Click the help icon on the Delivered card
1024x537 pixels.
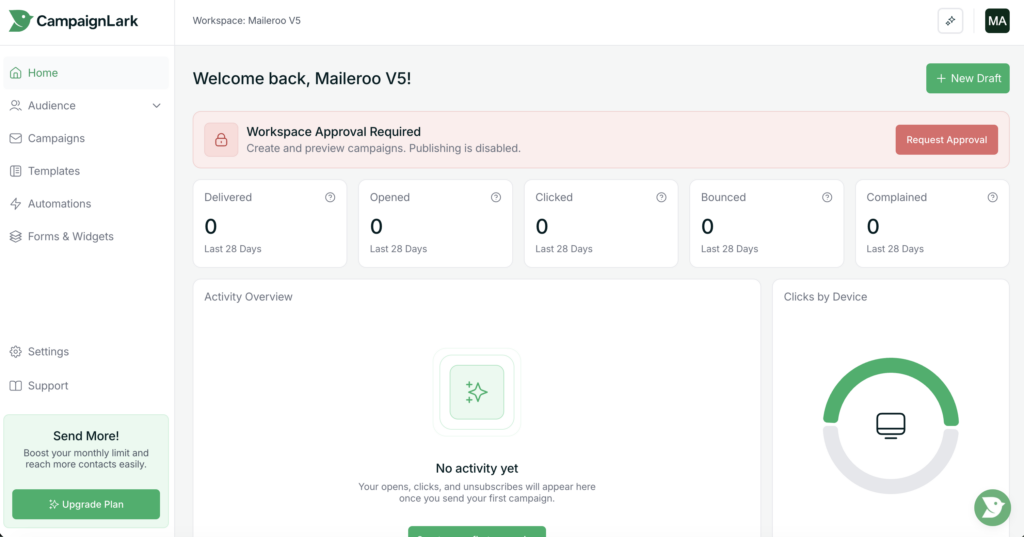(330, 198)
